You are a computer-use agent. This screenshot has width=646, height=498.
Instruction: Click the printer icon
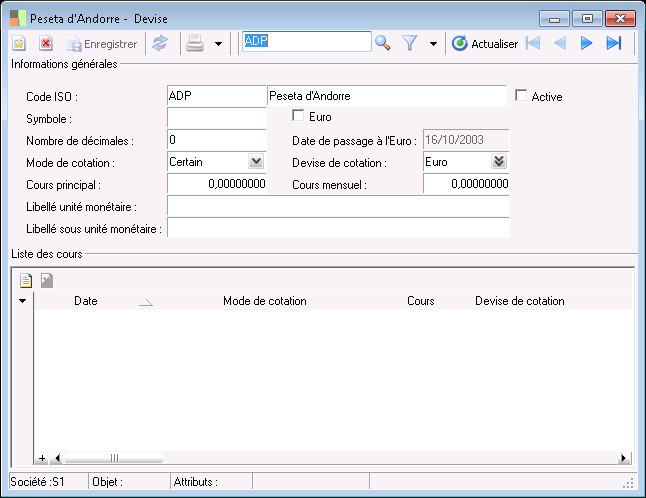tap(196, 43)
